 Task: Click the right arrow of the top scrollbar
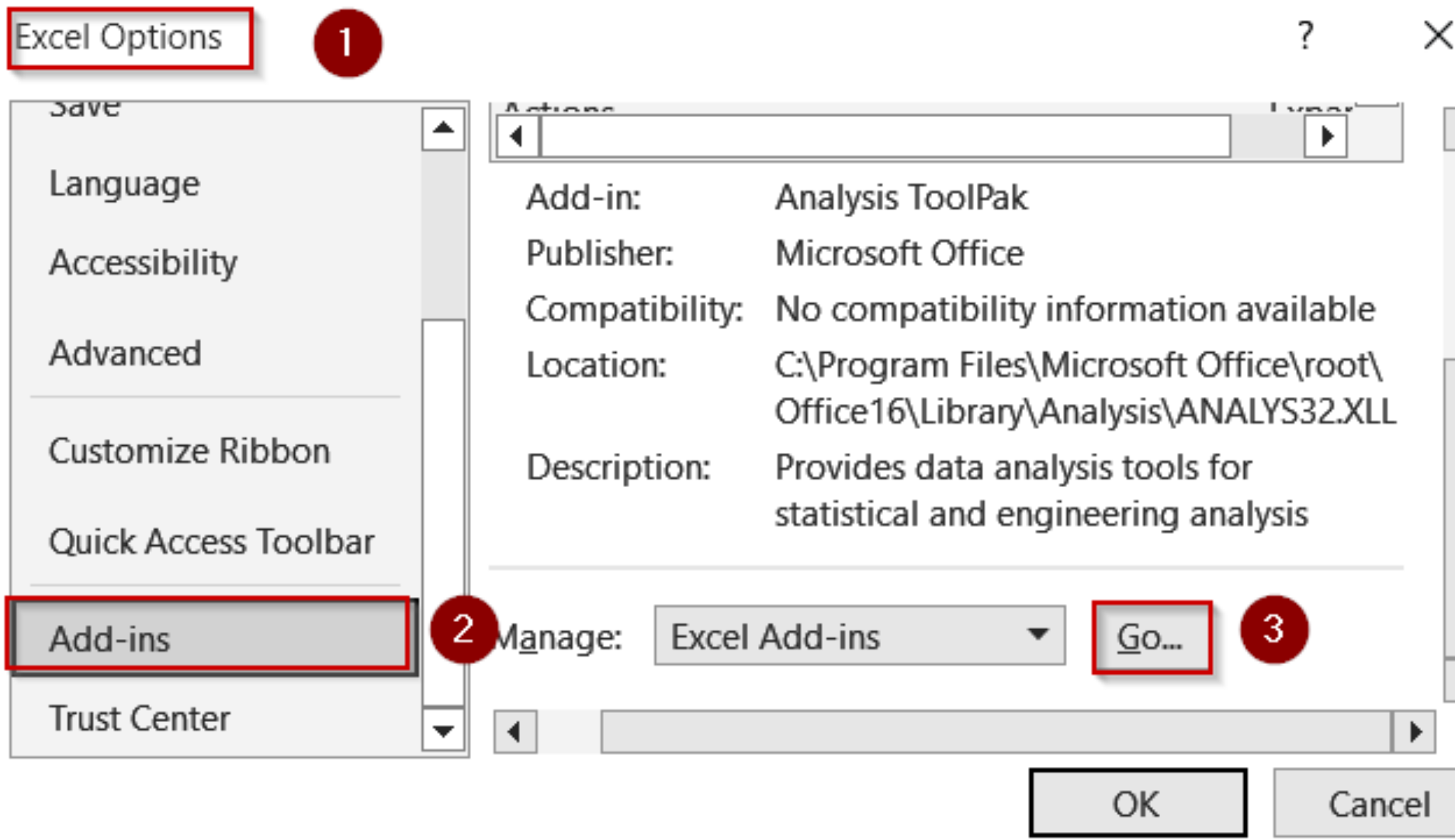click(x=1326, y=137)
